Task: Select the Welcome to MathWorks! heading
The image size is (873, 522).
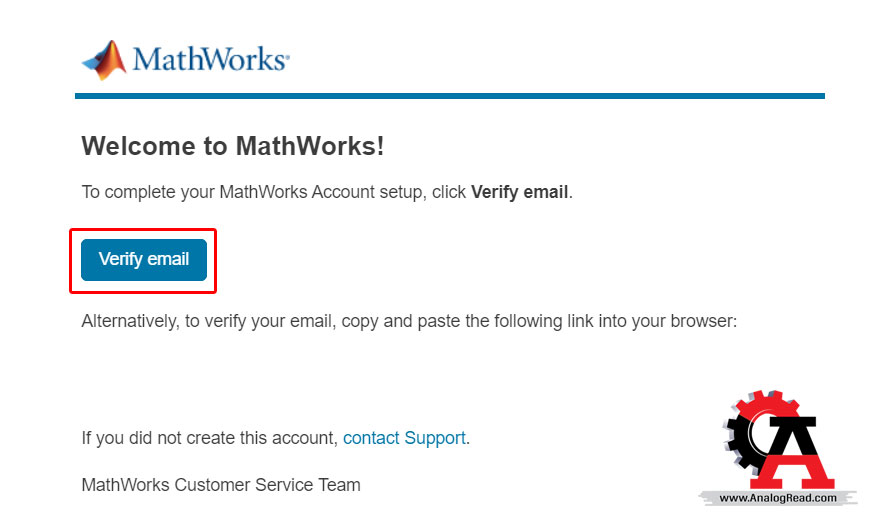Action: 233,146
